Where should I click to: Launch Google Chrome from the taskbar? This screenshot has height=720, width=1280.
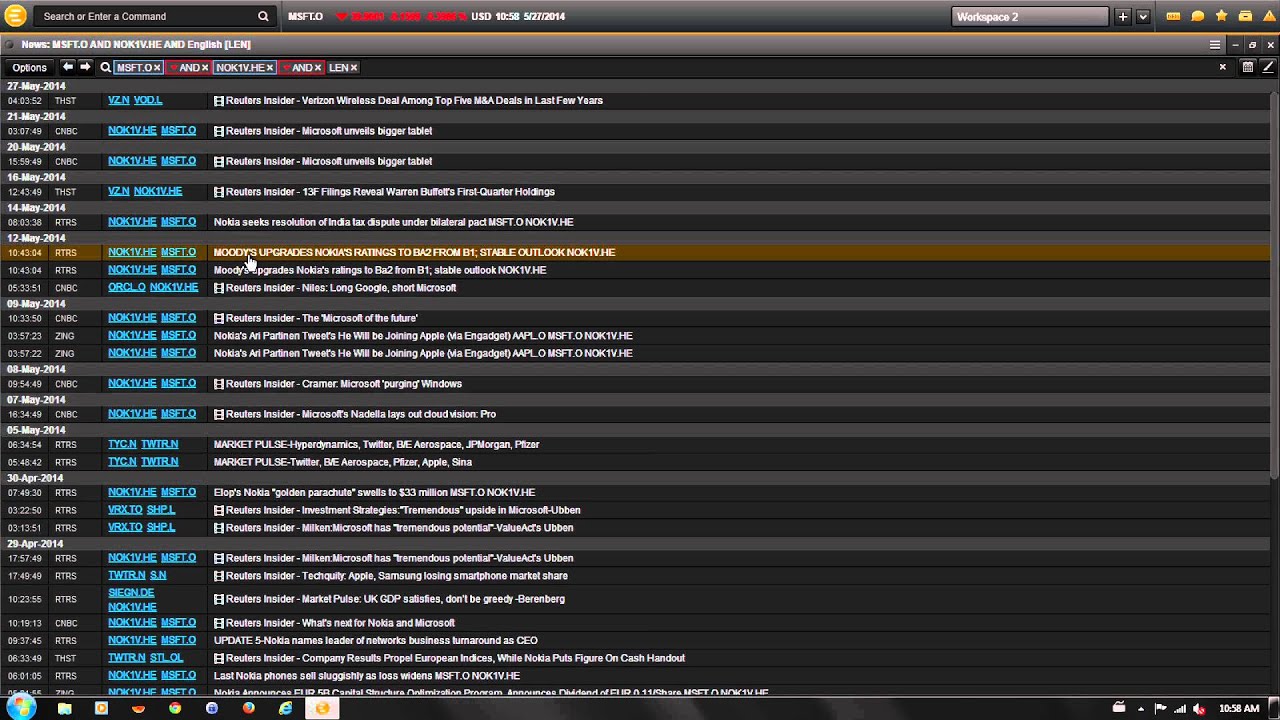click(x=175, y=708)
